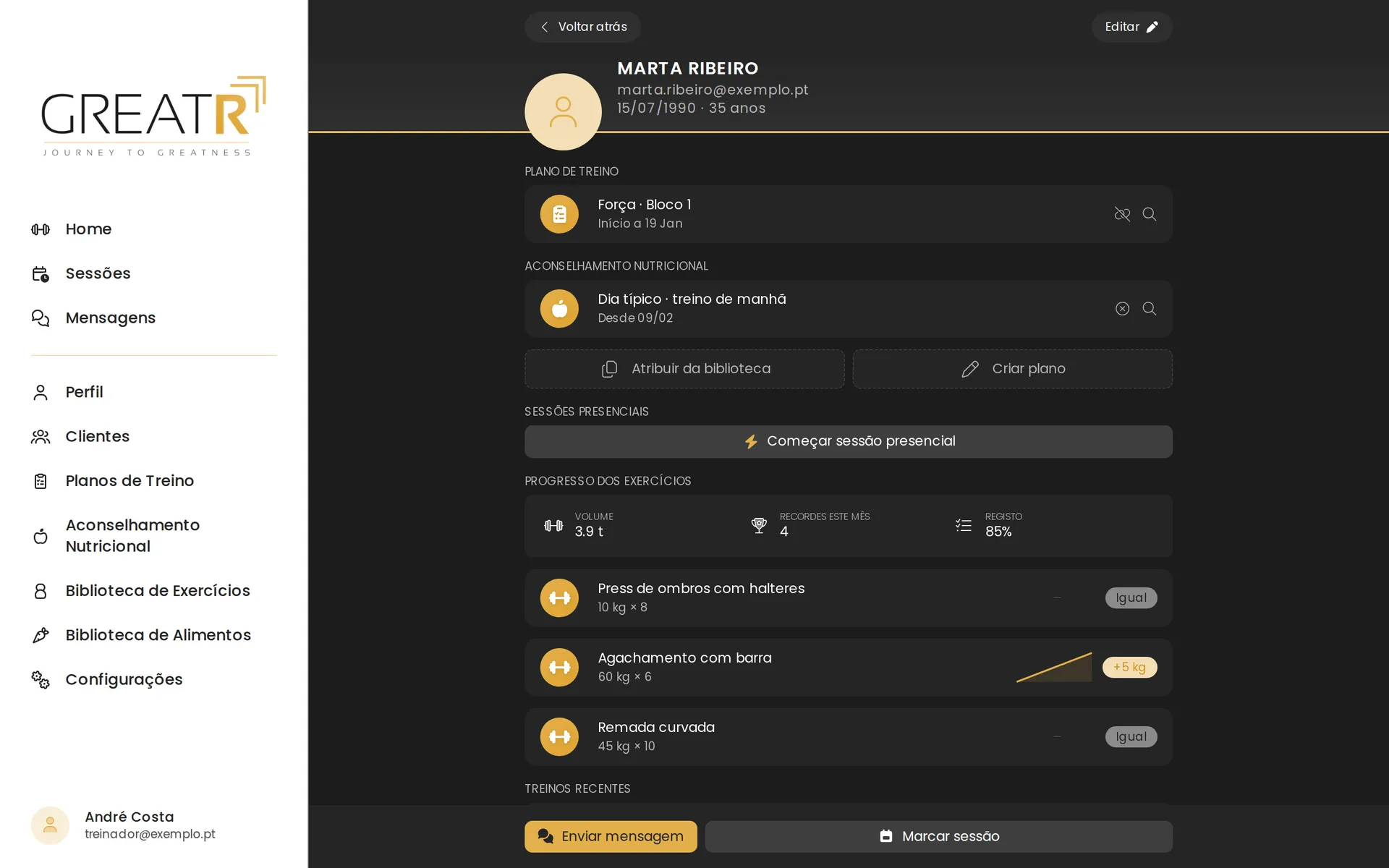Click Igual badge on Press de ombros
This screenshot has height=868, width=1389.
click(1131, 597)
